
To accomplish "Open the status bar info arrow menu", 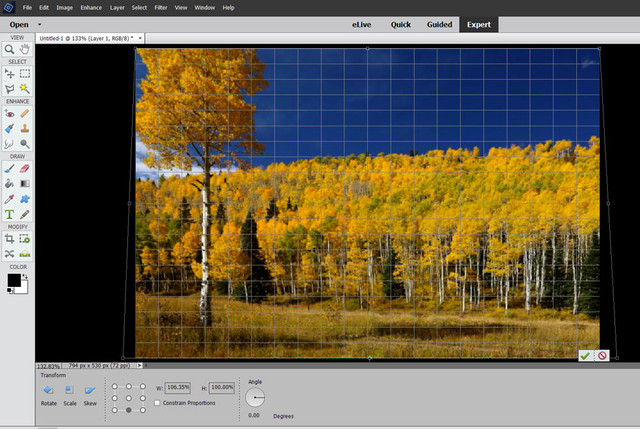I will 140,366.
